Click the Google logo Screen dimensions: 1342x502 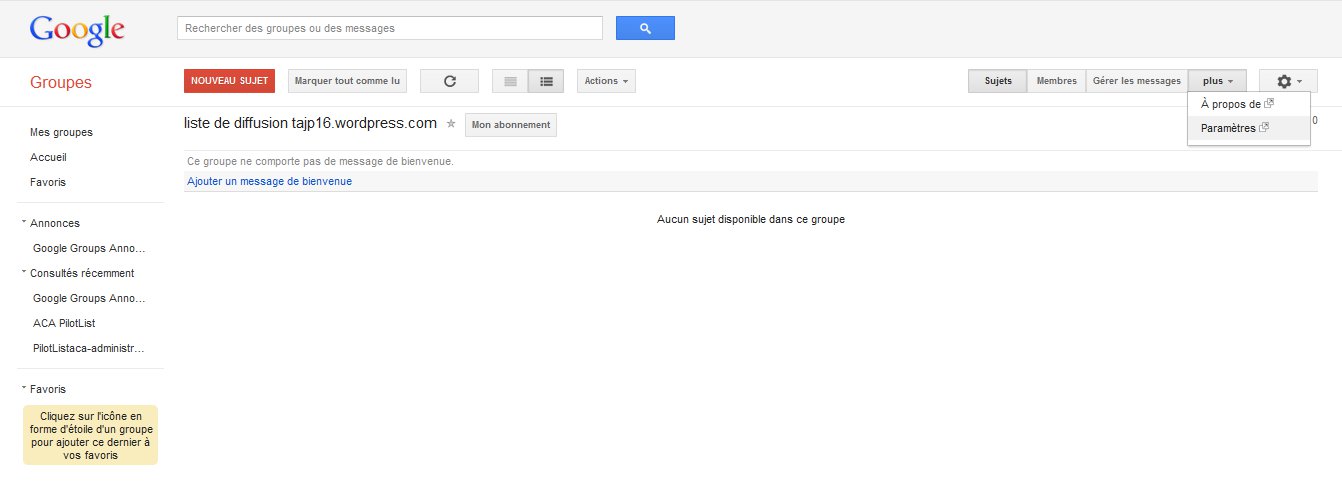[x=77, y=30]
